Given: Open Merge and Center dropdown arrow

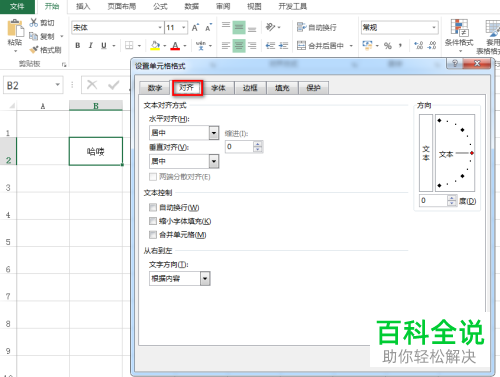Looking at the screenshot, I should click(x=351, y=46).
